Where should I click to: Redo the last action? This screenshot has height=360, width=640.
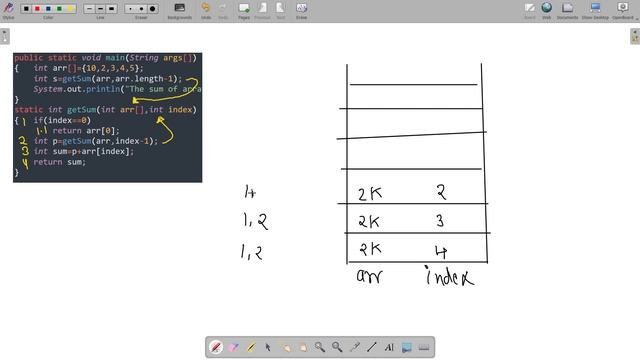[x=223, y=10]
